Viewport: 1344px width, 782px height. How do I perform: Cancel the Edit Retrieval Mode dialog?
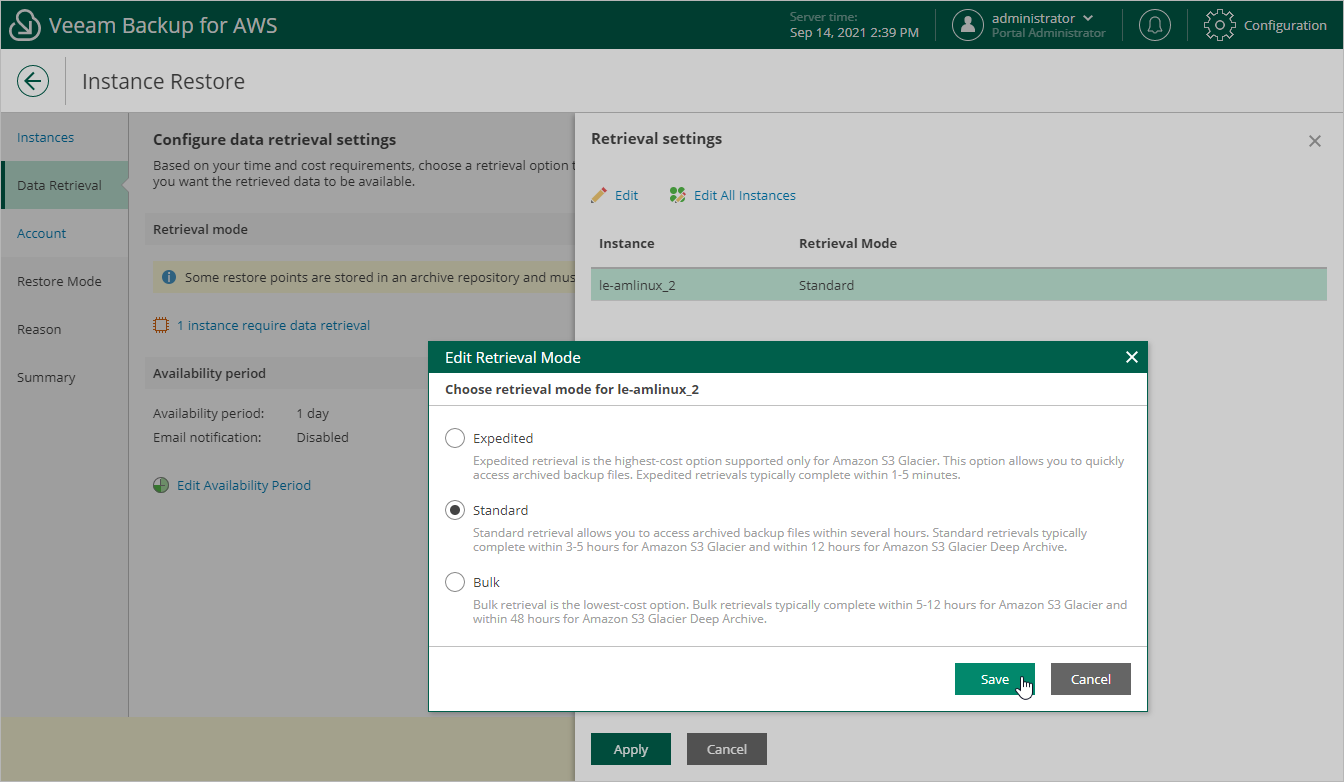1091,679
